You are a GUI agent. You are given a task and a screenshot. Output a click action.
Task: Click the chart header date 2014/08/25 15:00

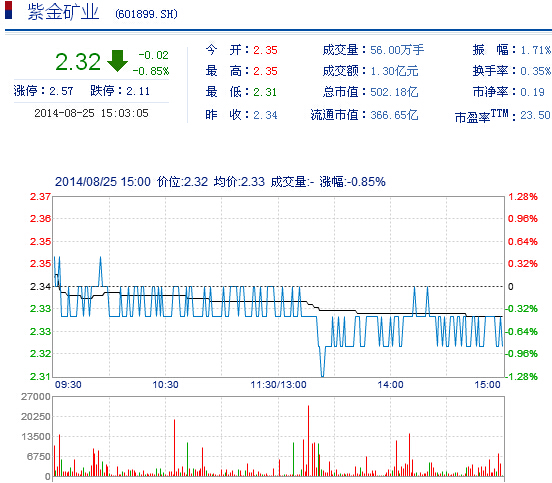103,182
